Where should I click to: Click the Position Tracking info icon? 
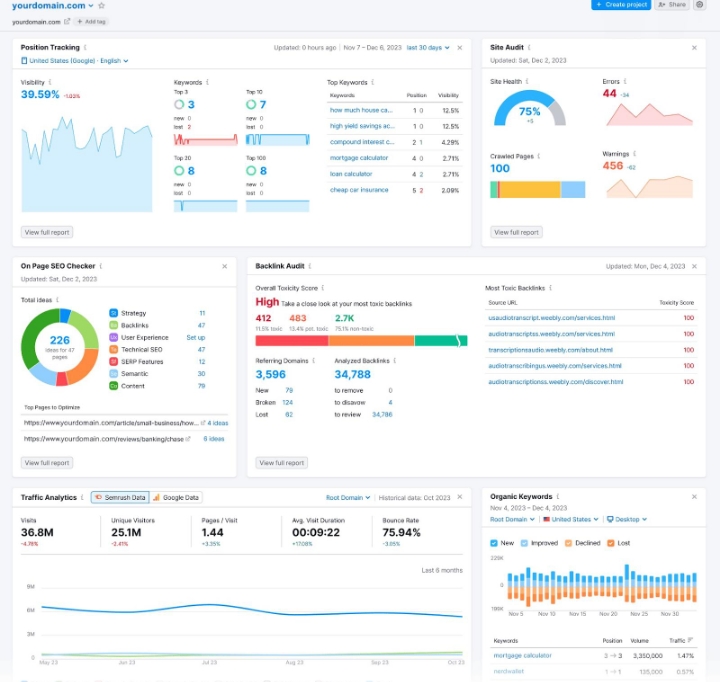tap(85, 47)
